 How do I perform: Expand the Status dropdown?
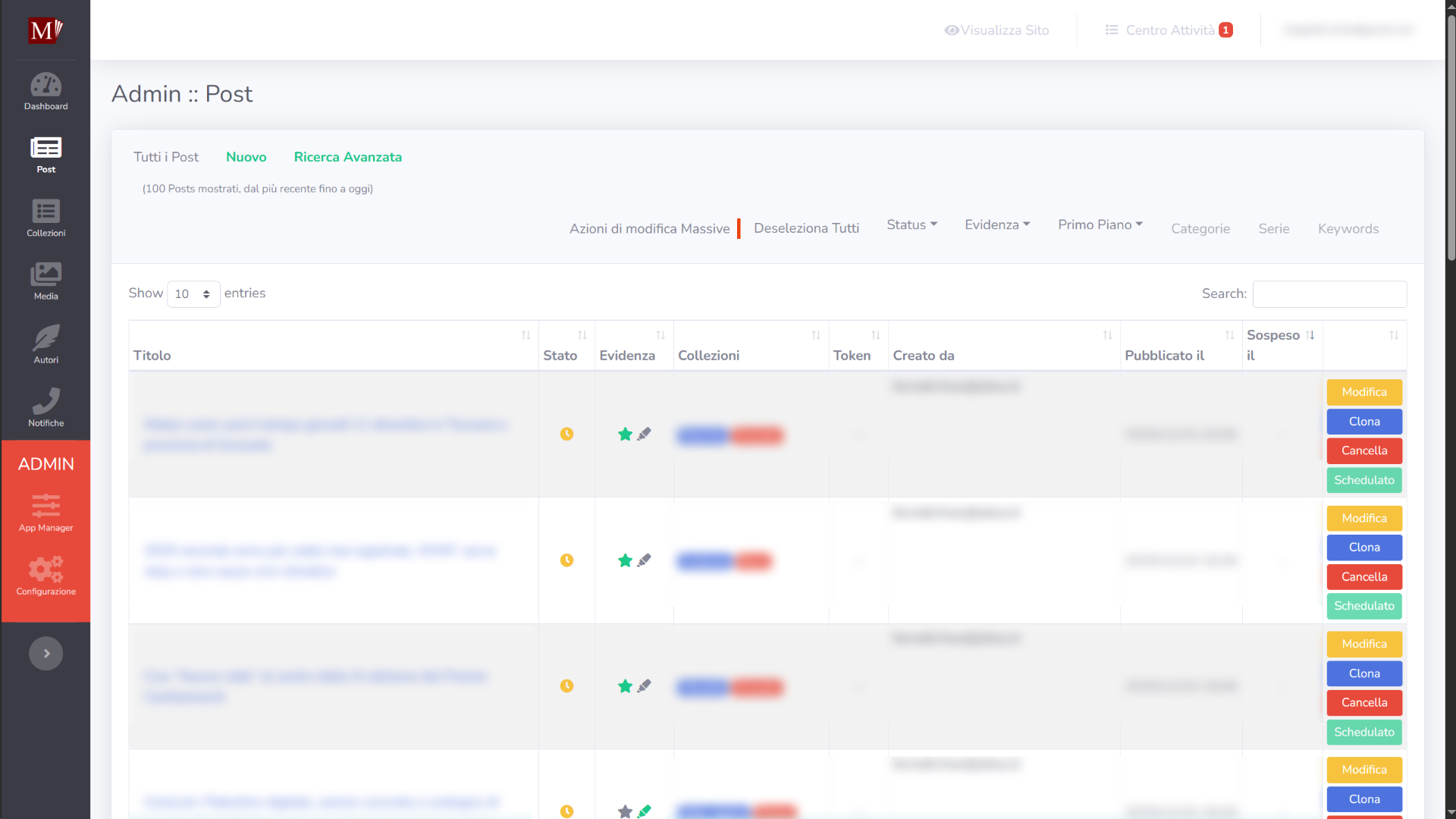912,224
